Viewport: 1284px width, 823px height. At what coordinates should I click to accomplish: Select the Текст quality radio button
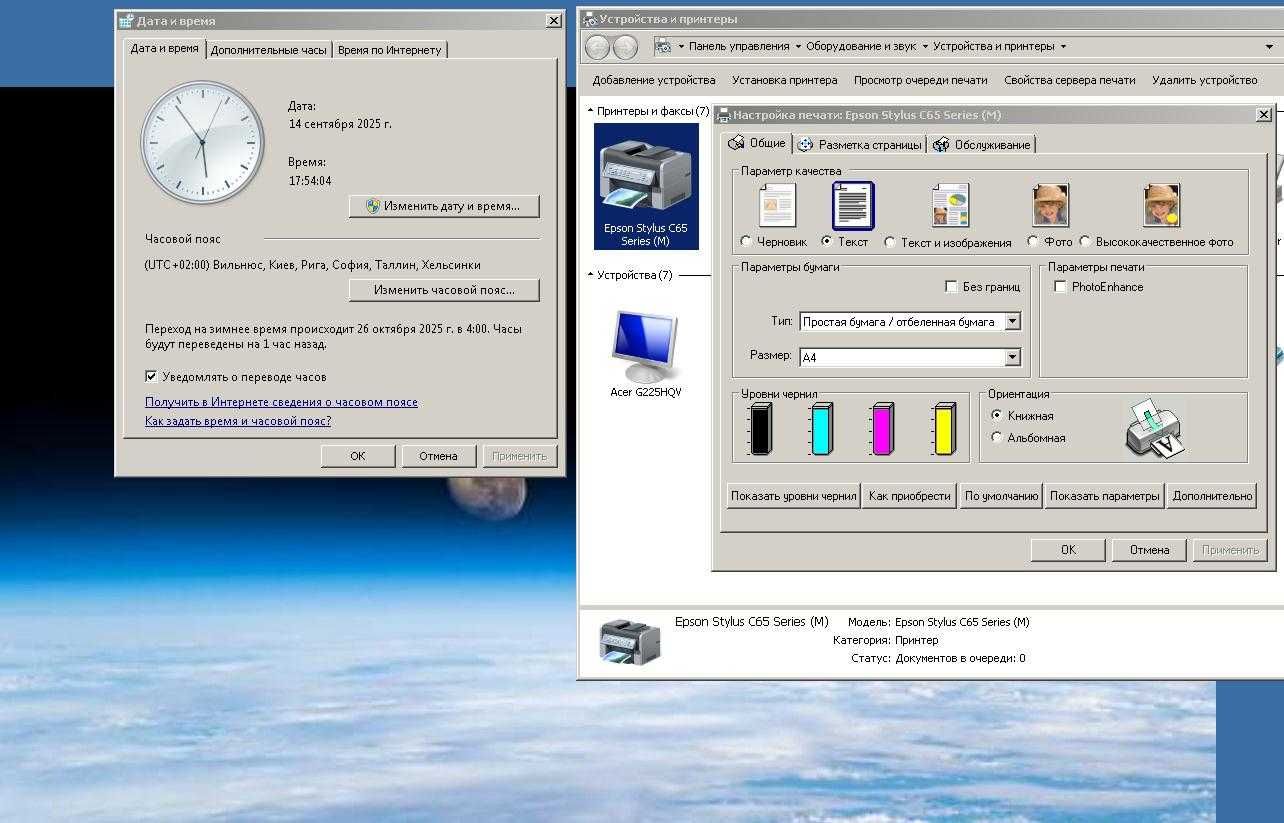click(x=826, y=242)
